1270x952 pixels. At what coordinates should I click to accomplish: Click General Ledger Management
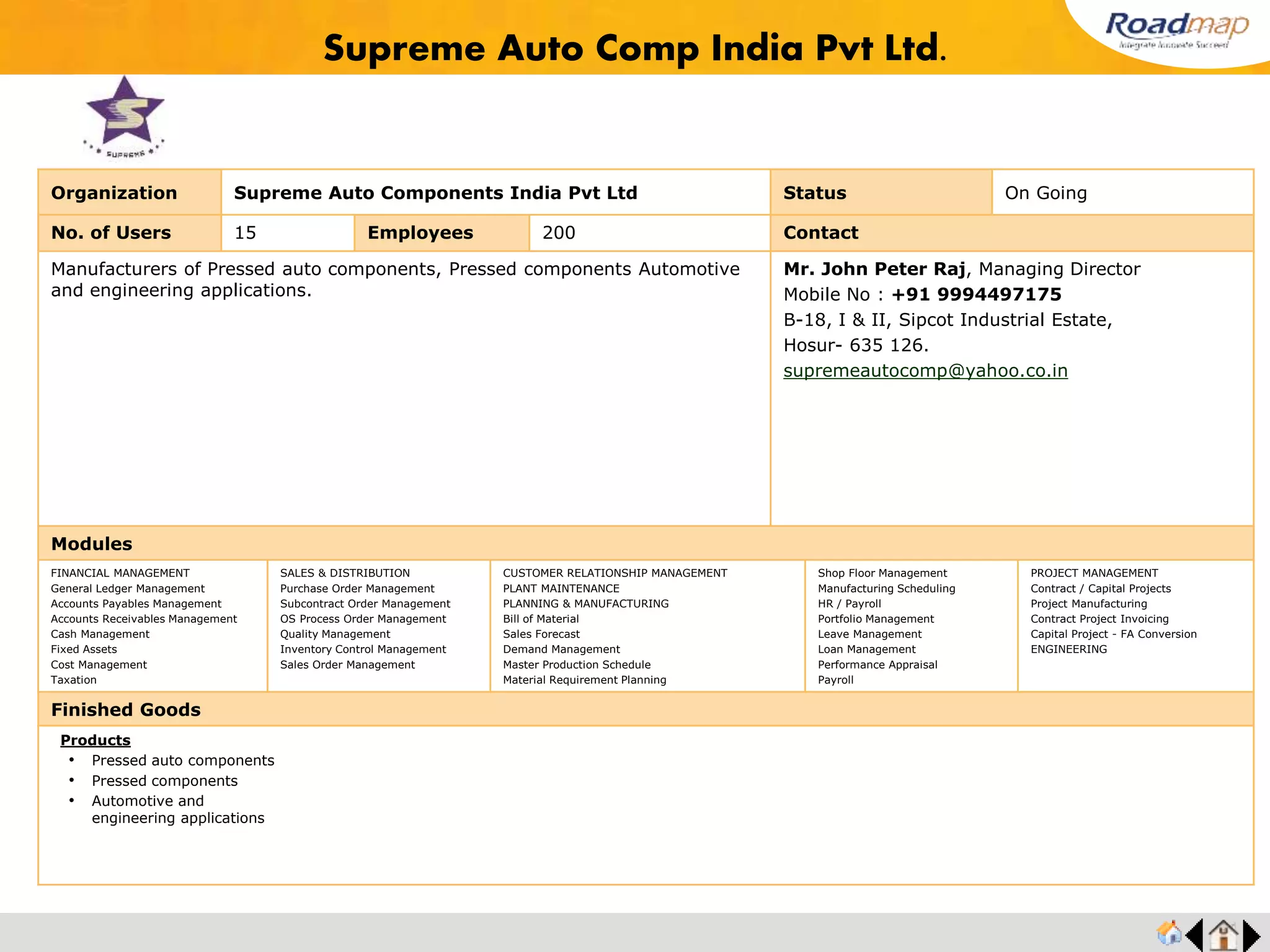(127, 588)
